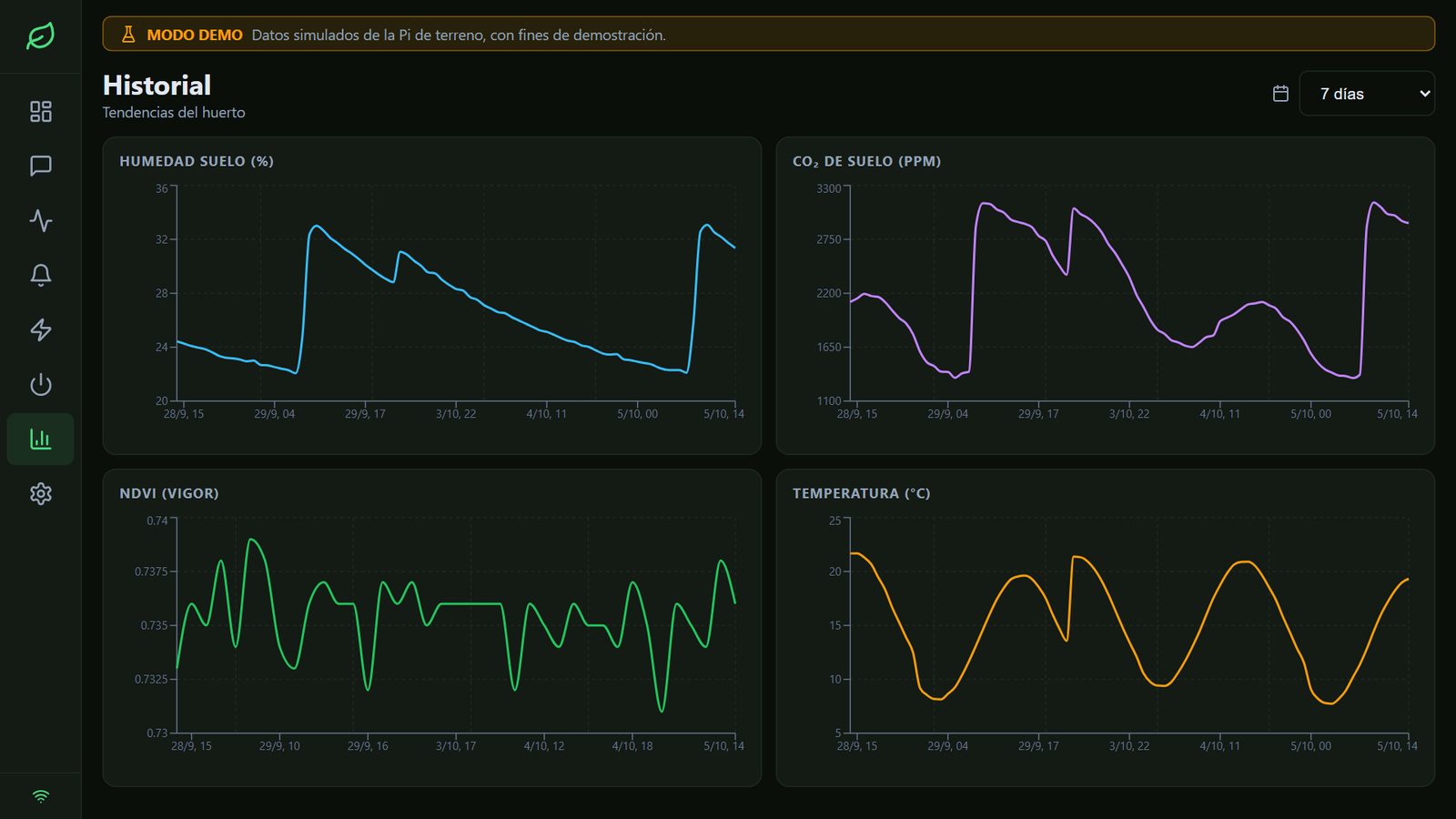This screenshot has height=819, width=1456.
Task: Click the NDVI (Vigor) chart area
Action: coord(456,625)
